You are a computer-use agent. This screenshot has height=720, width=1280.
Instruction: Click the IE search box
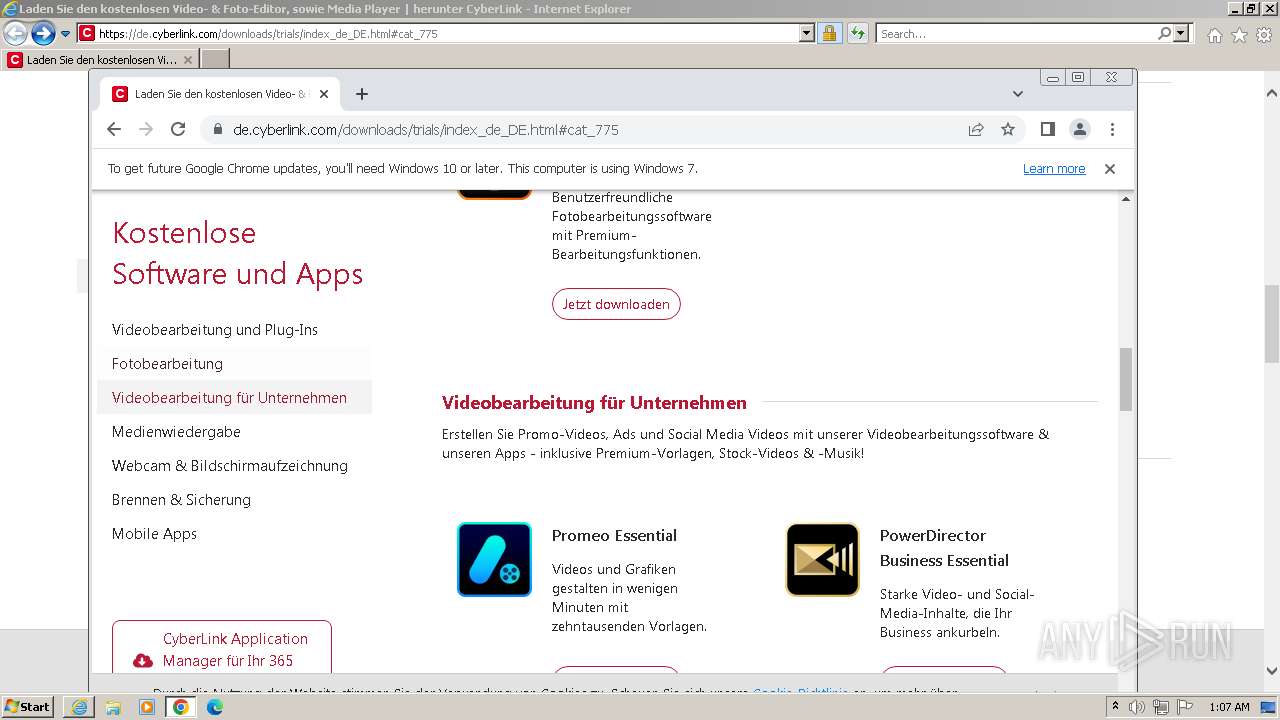pos(1017,34)
